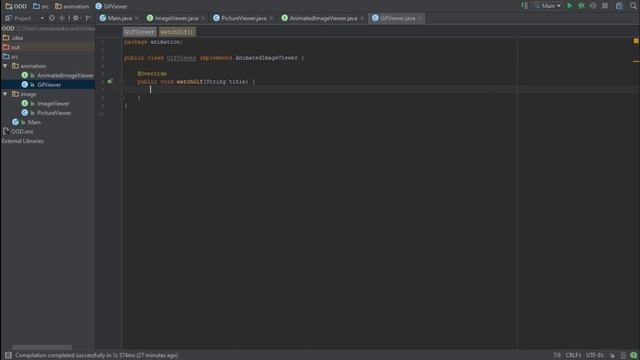Screen dimensions: 640x360
Task: Click tool windows toggle icon in status bar
Action: click(x=8, y=356)
